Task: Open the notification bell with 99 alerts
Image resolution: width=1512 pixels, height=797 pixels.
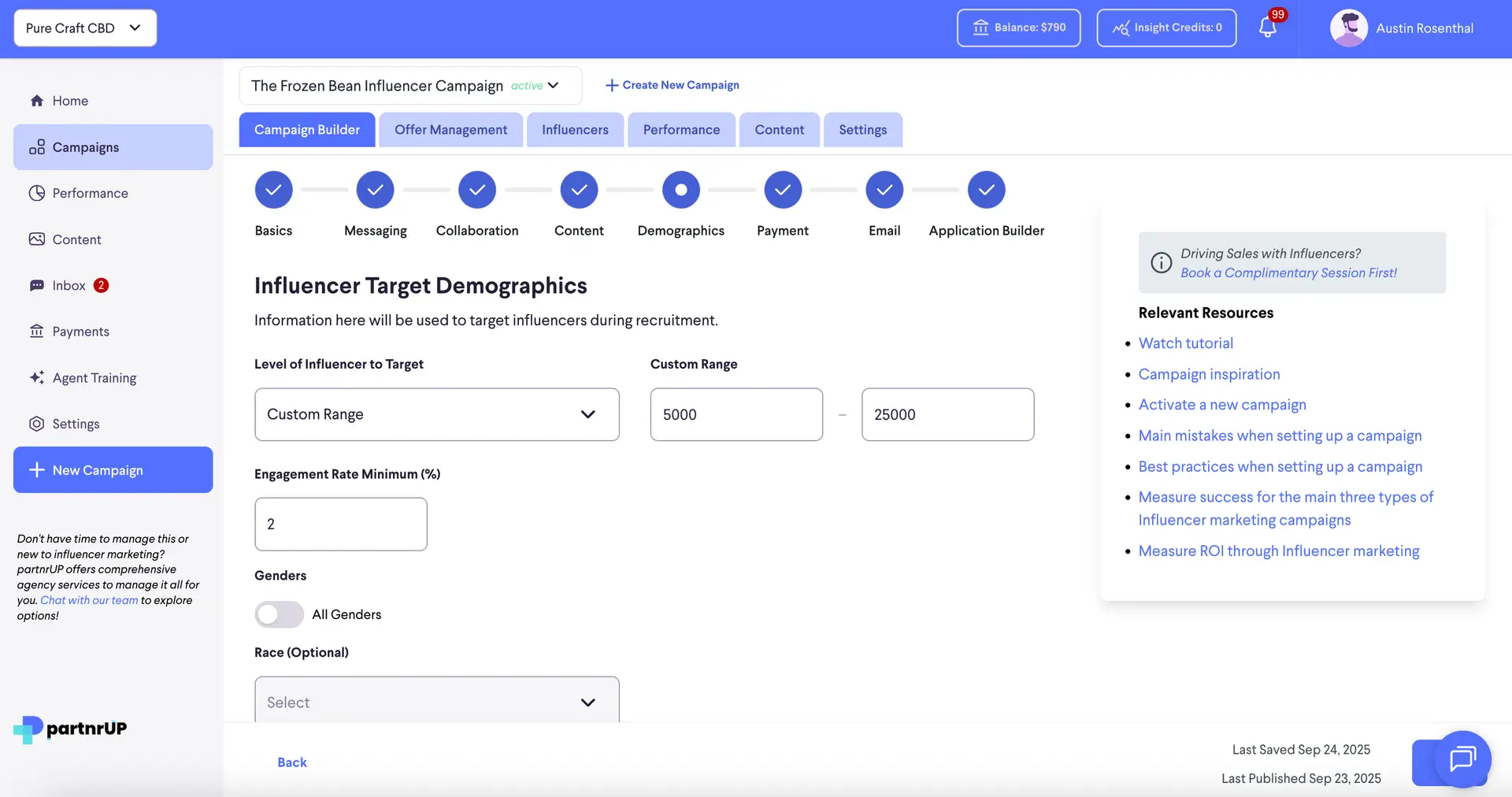Action: pyautogui.click(x=1266, y=28)
